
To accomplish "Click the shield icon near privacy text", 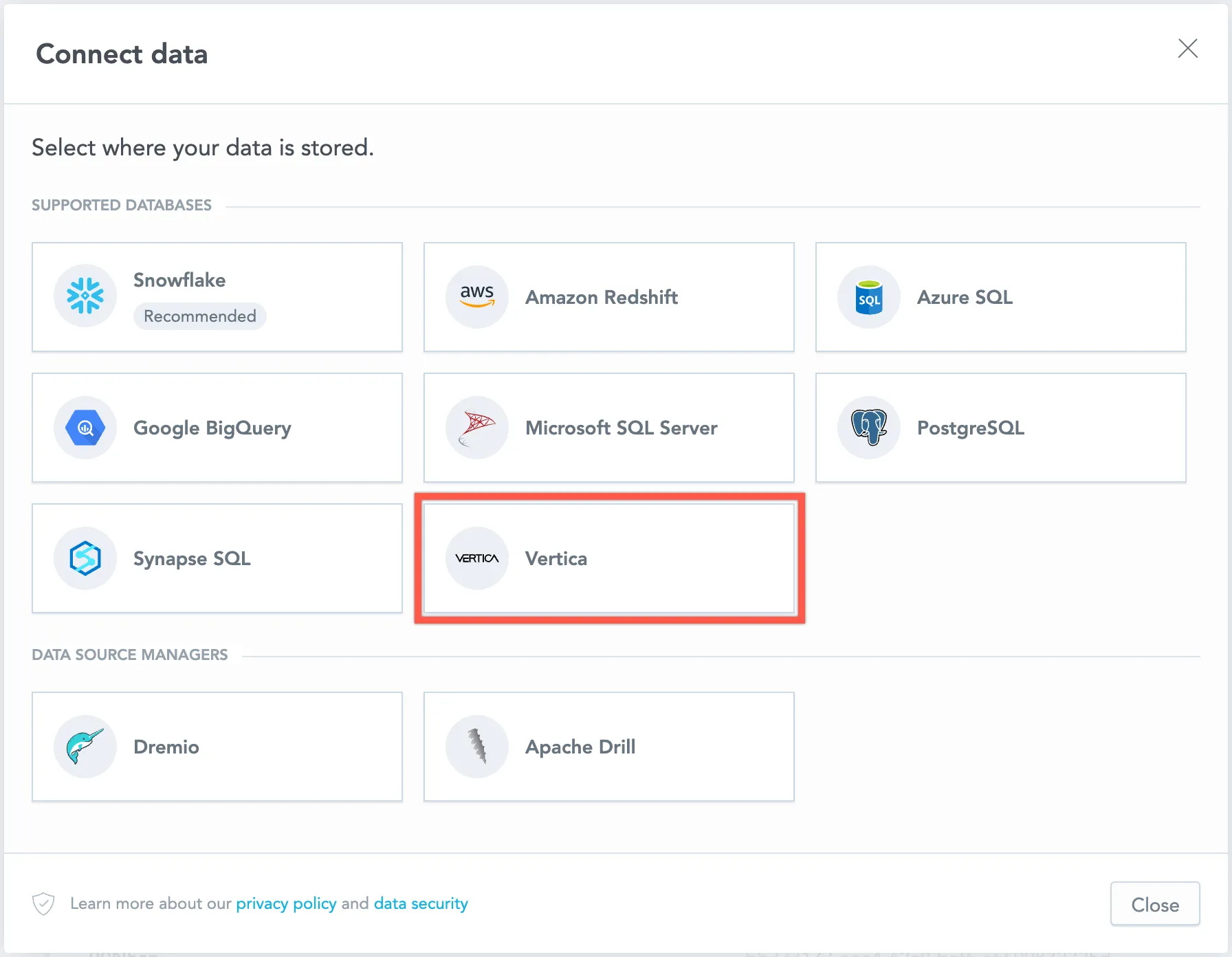I will click(x=43, y=903).
